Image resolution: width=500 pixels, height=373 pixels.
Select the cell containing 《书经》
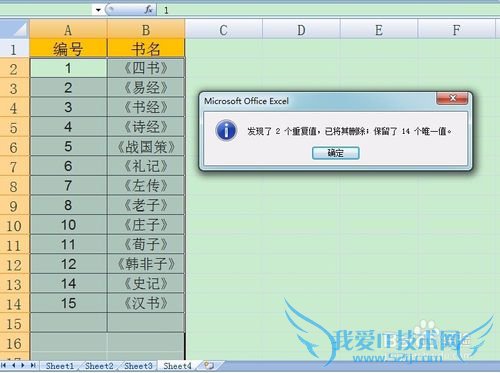(146, 107)
